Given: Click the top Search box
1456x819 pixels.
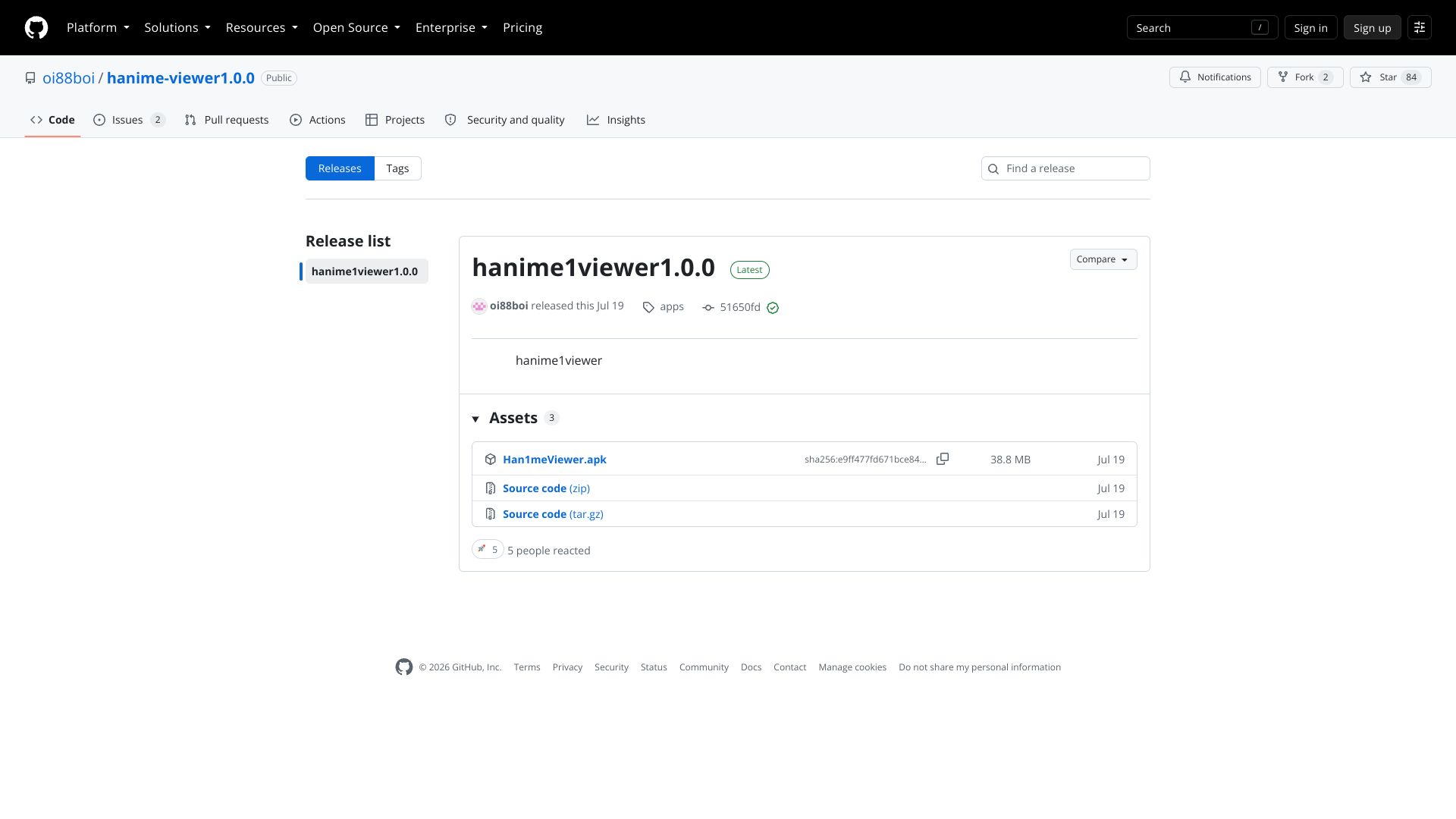Looking at the screenshot, I should point(1202,27).
